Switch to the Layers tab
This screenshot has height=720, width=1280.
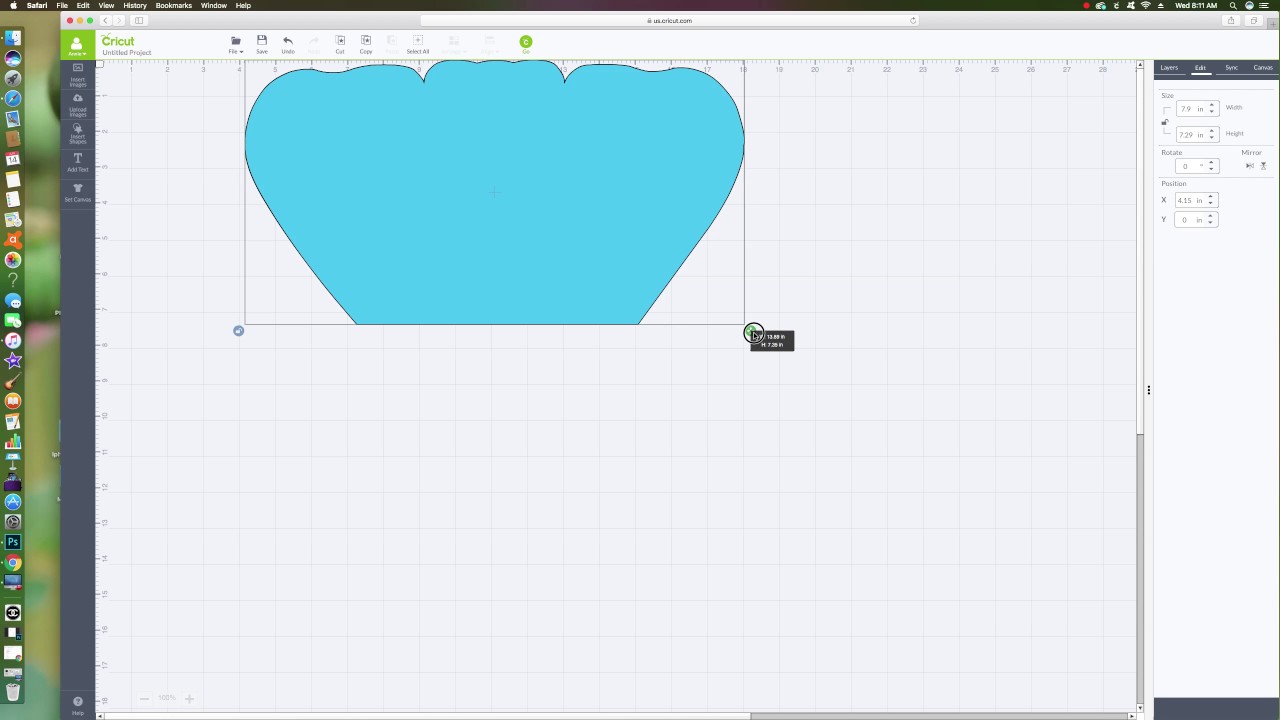(1169, 68)
